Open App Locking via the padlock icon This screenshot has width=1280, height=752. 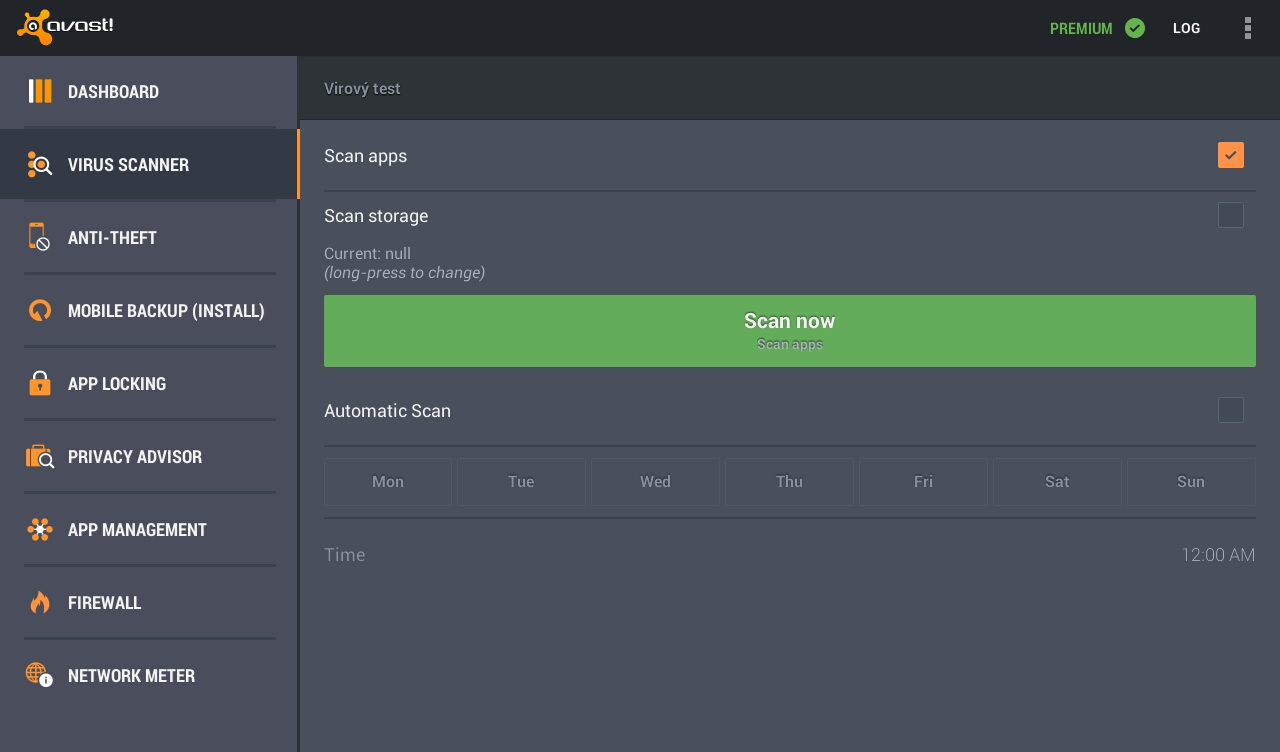pyautogui.click(x=40, y=383)
